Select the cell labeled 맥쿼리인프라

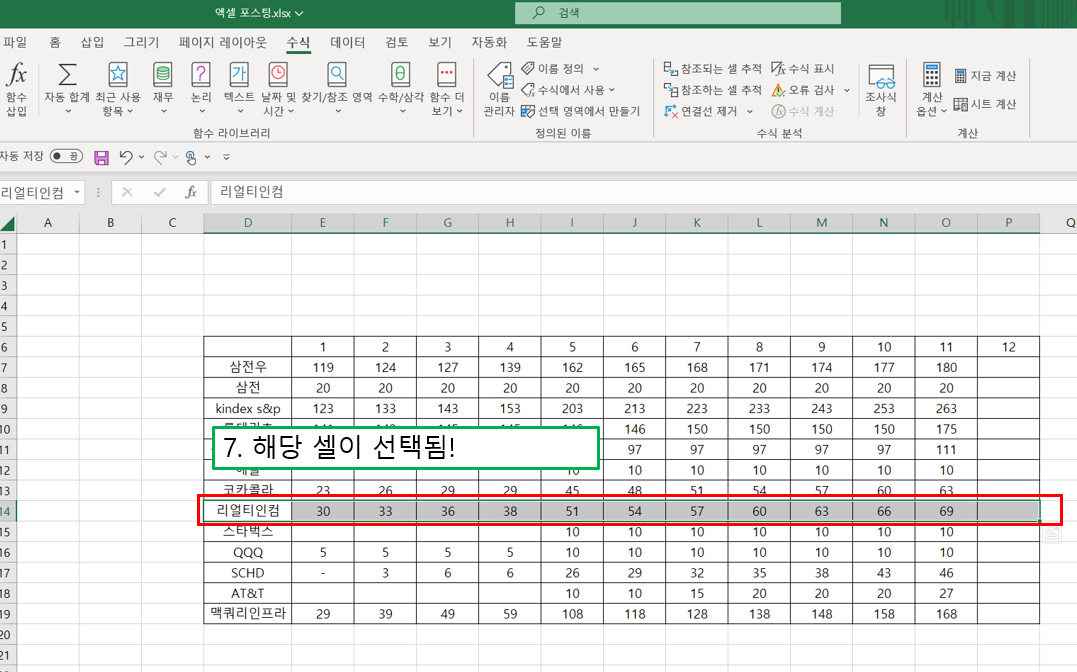[x=248, y=614]
